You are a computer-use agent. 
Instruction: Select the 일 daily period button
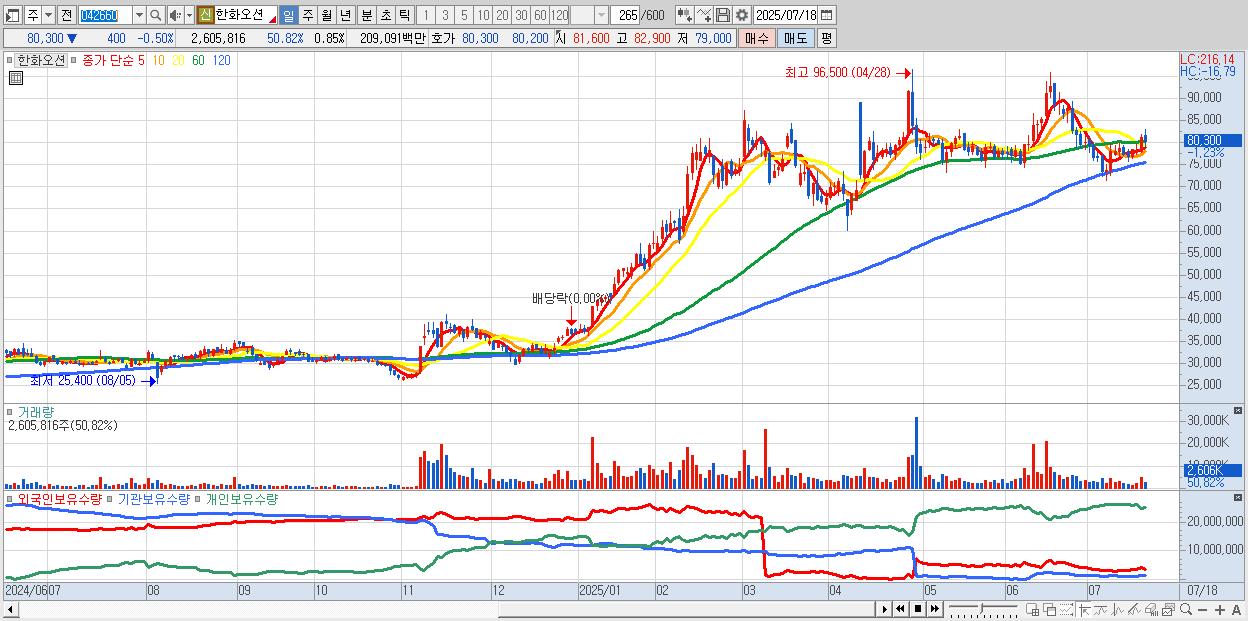(x=288, y=15)
